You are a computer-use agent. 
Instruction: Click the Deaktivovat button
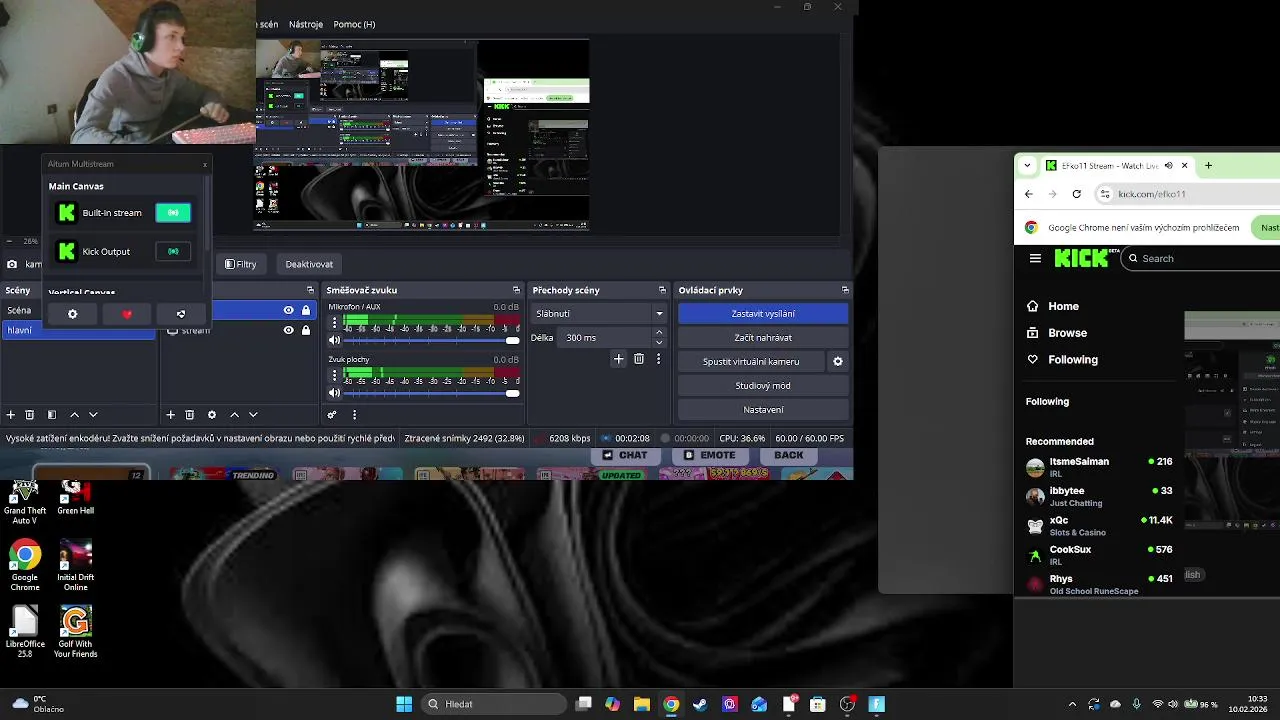click(309, 264)
